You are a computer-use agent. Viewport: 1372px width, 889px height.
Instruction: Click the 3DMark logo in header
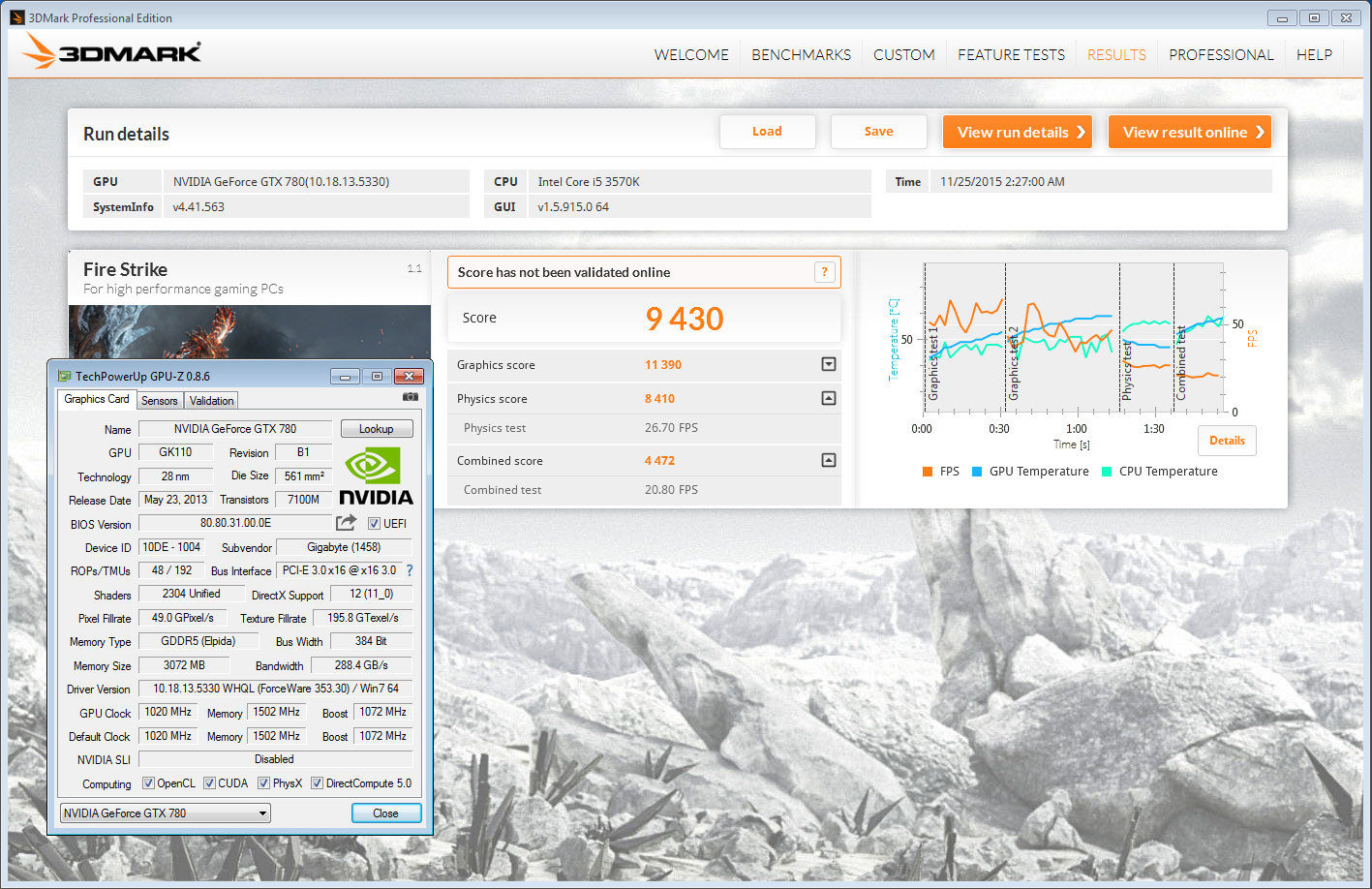point(113,52)
